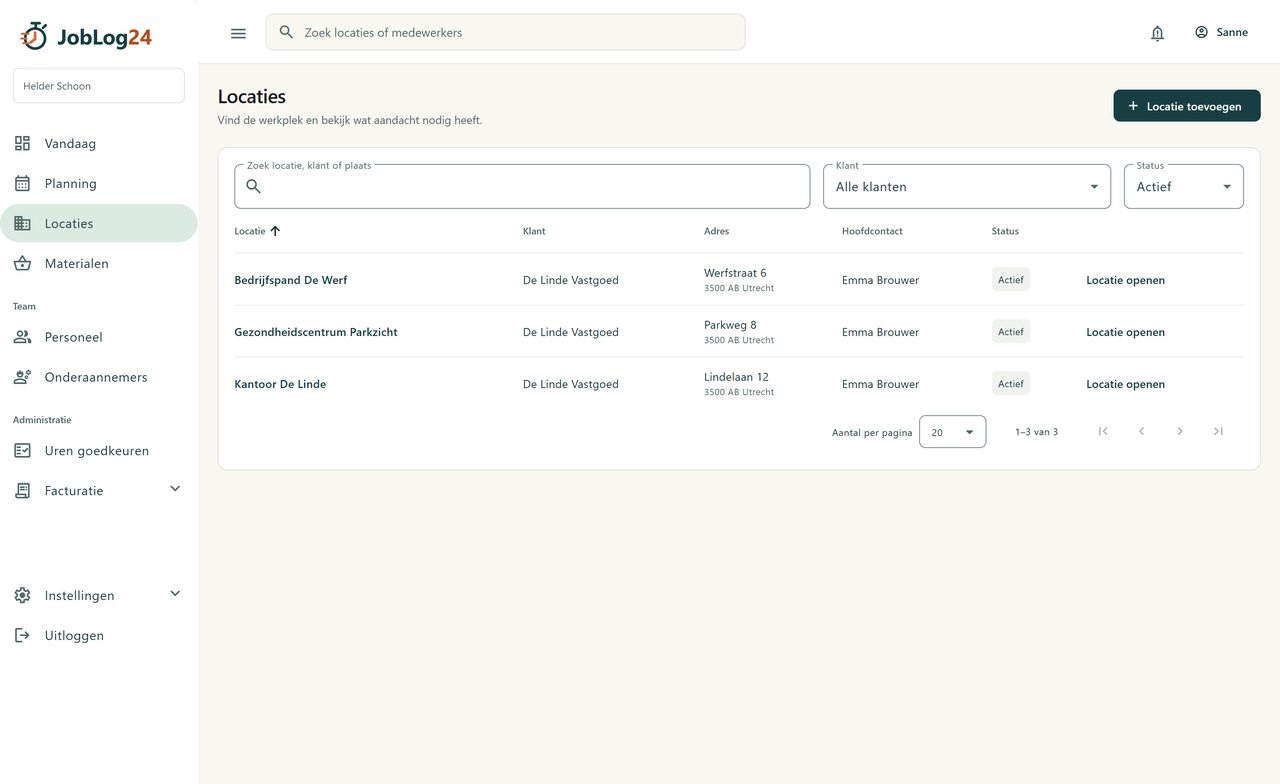Screen dimensions: 1280x784
Task: Open Materialen in the sidebar
Action: point(98,264)
